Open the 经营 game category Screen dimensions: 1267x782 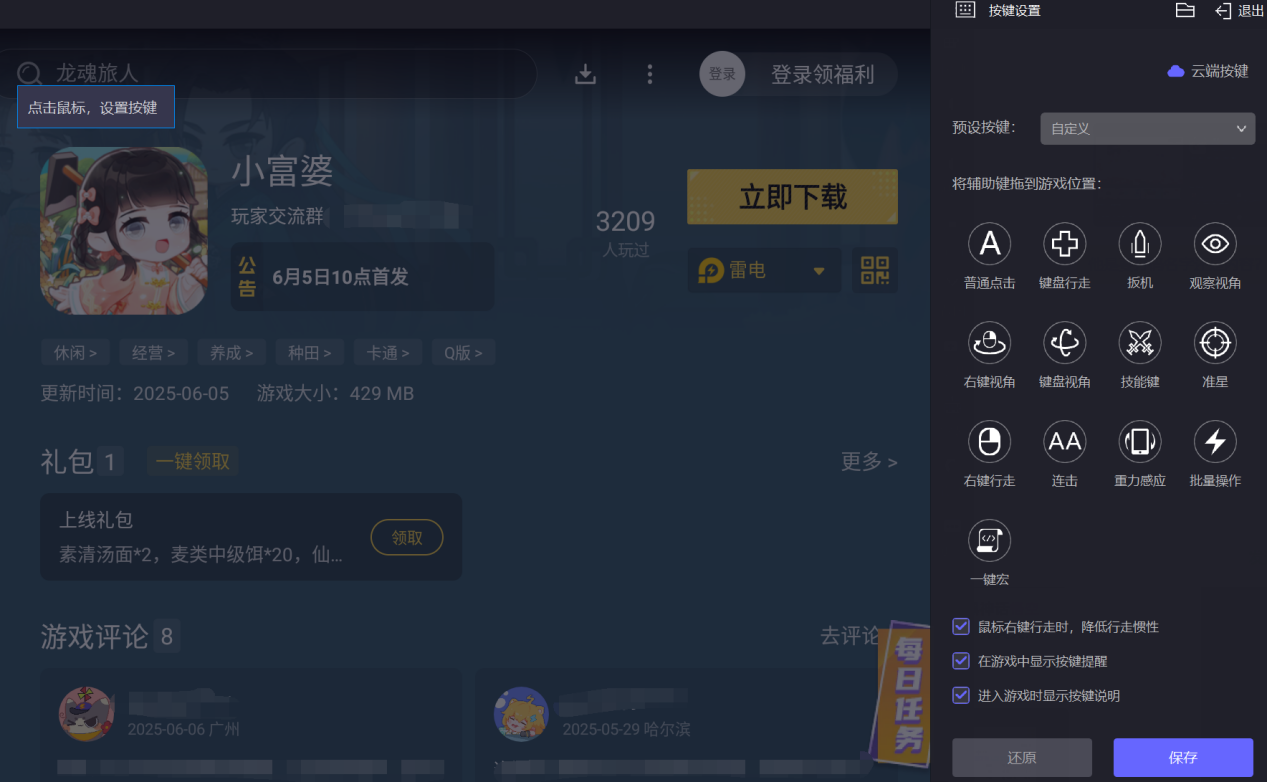coord(153,352)
